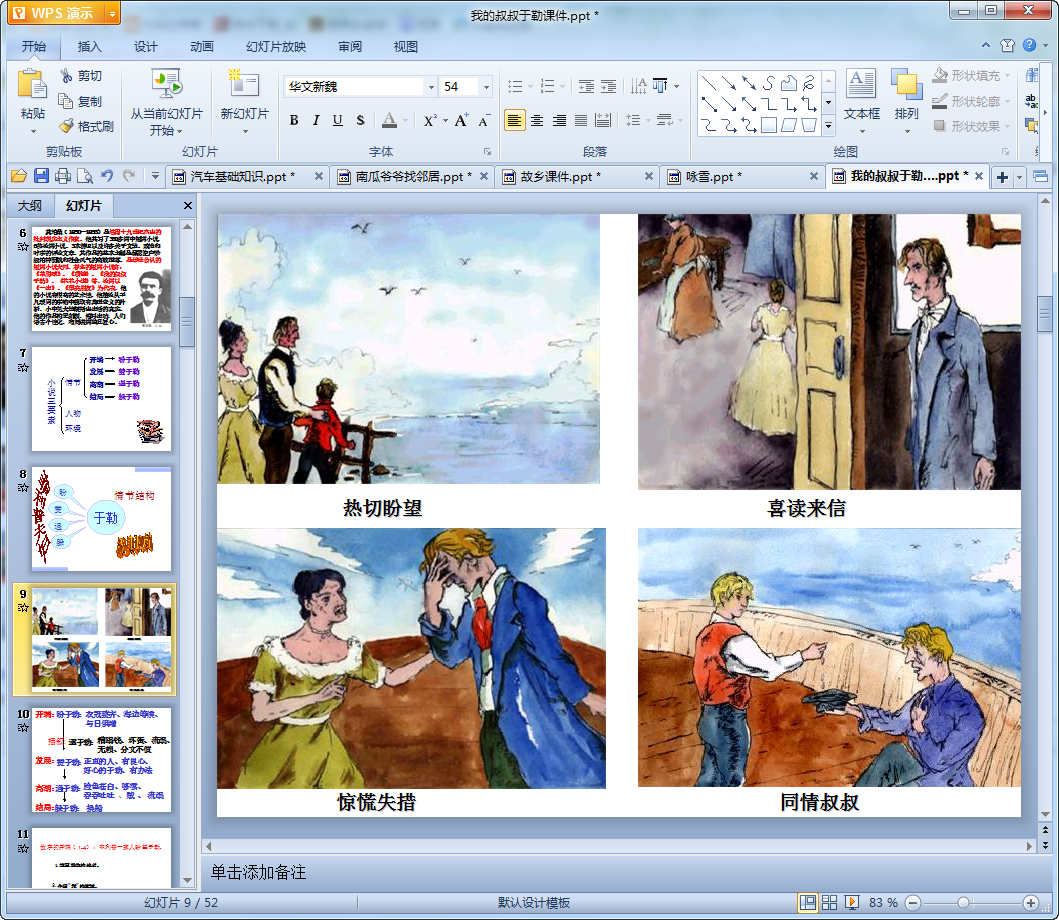Toggle Italic formatting
The width and height of the screenshot is (1059, 920).
click(x=316, y=120)
